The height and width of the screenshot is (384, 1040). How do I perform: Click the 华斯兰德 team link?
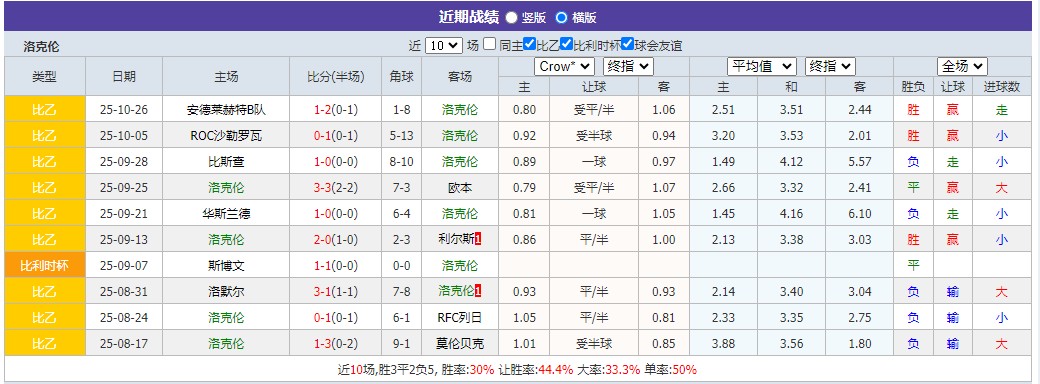[226, 214]
